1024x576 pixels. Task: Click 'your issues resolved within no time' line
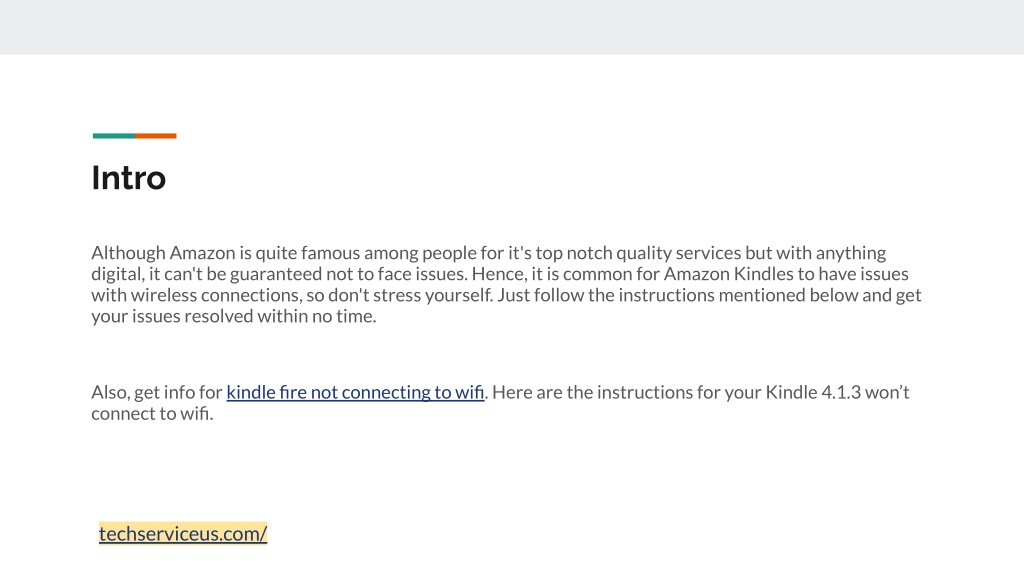(234, 316)
